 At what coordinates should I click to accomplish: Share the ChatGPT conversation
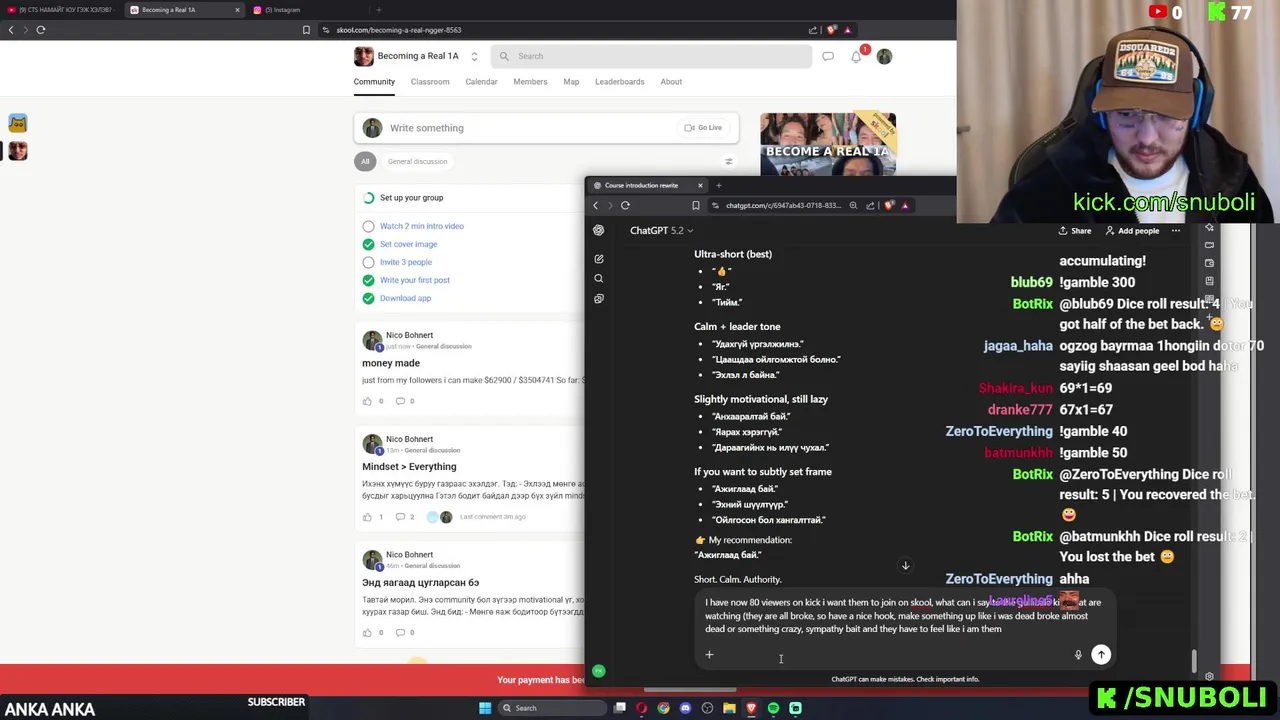point(1075,231)
